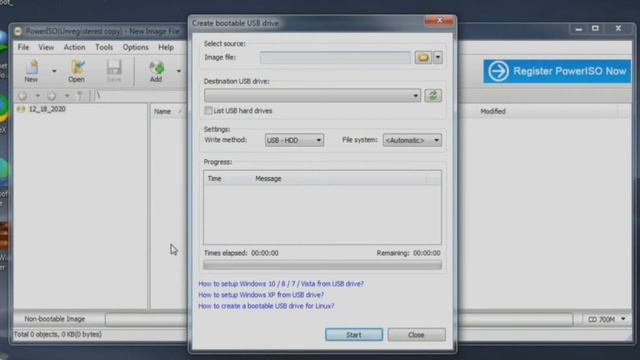Click the forward navigation arrow icon
Viewport: 640px width, 360px height.
(51, 96)
